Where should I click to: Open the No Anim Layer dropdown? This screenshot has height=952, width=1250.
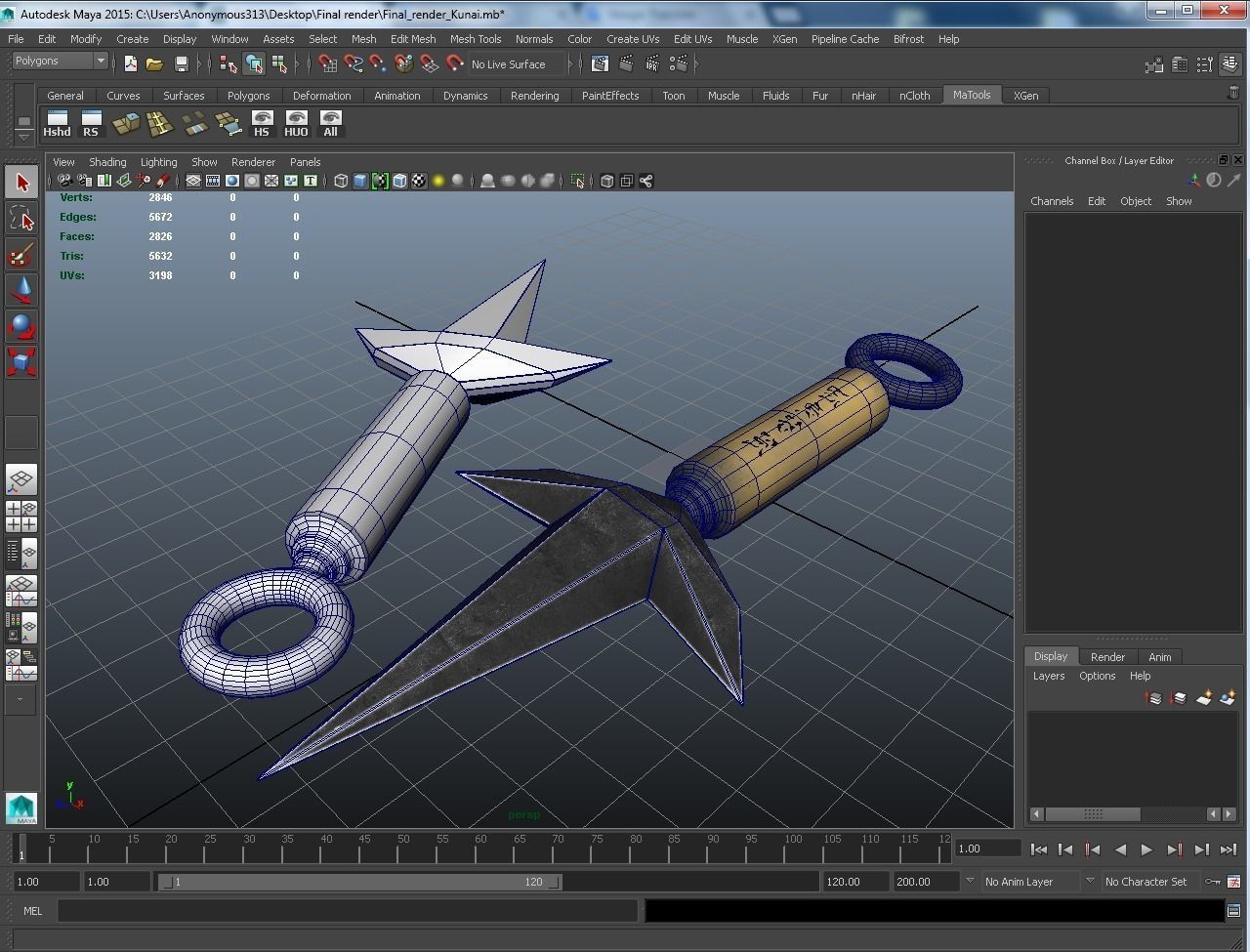pyautogui.click(x=1029, y=882)
